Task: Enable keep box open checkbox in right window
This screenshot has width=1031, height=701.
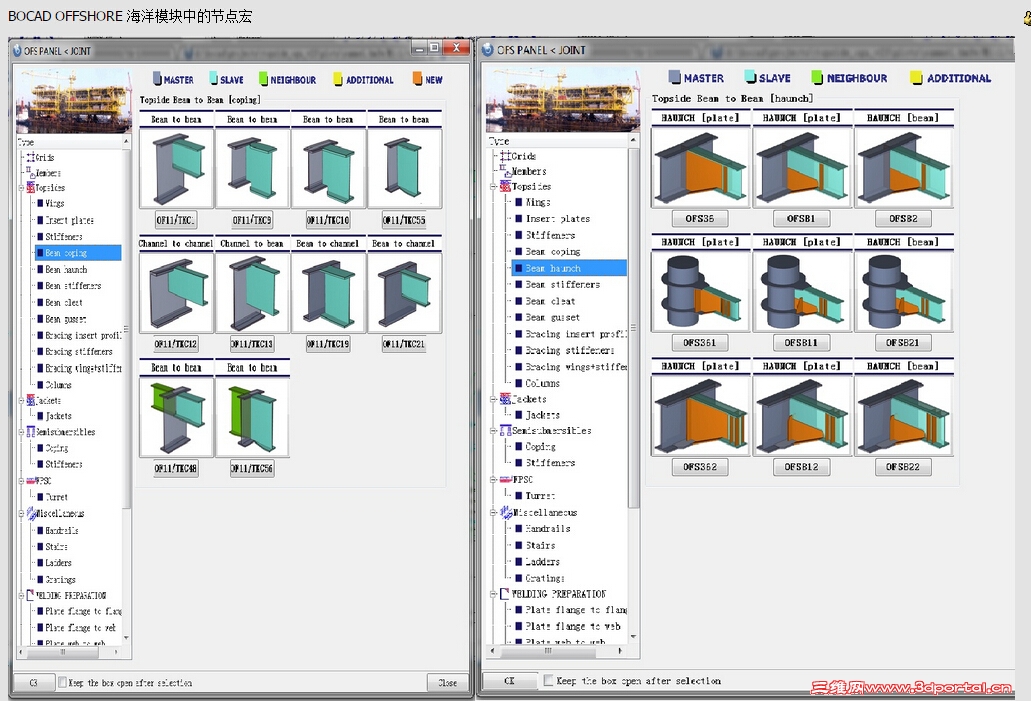Action: [548, 680]
